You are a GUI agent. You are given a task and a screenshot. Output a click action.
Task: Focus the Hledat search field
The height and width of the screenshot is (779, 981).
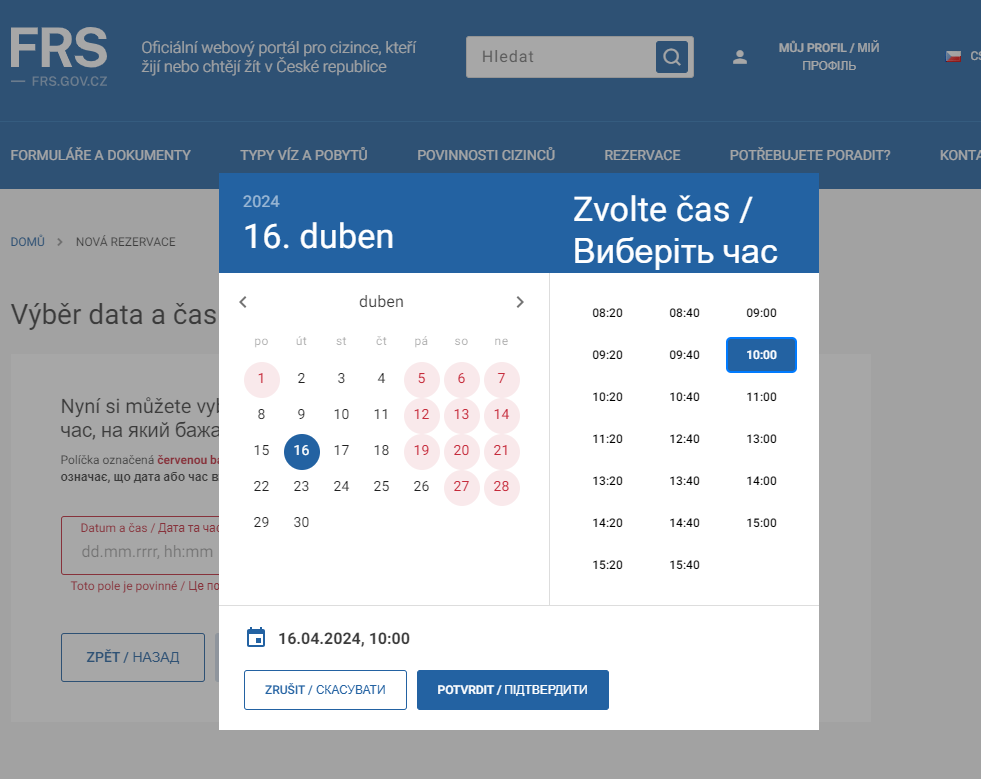tap(561, 57)
